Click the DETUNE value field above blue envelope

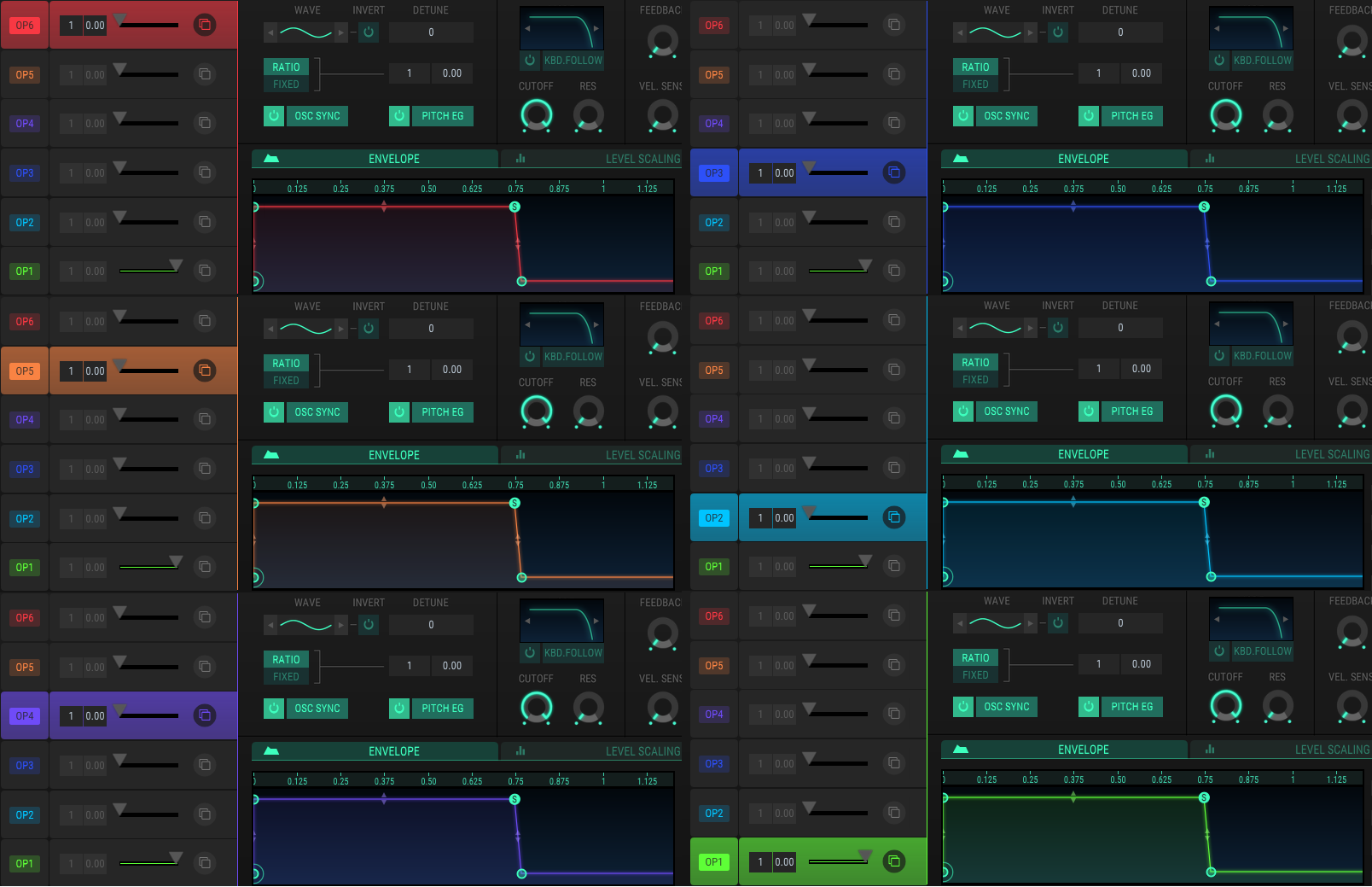(1120, 32)
